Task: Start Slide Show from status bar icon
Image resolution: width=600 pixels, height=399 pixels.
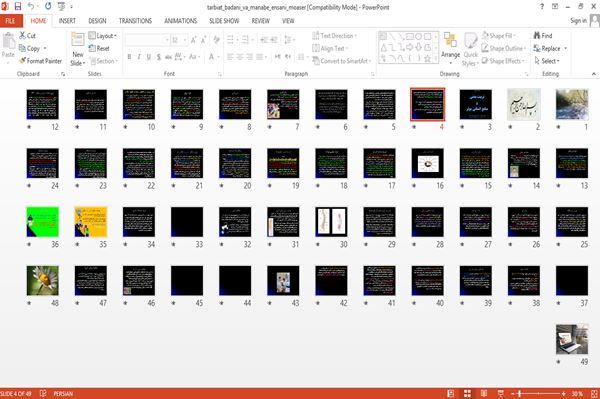Action: tap(501, 393)
